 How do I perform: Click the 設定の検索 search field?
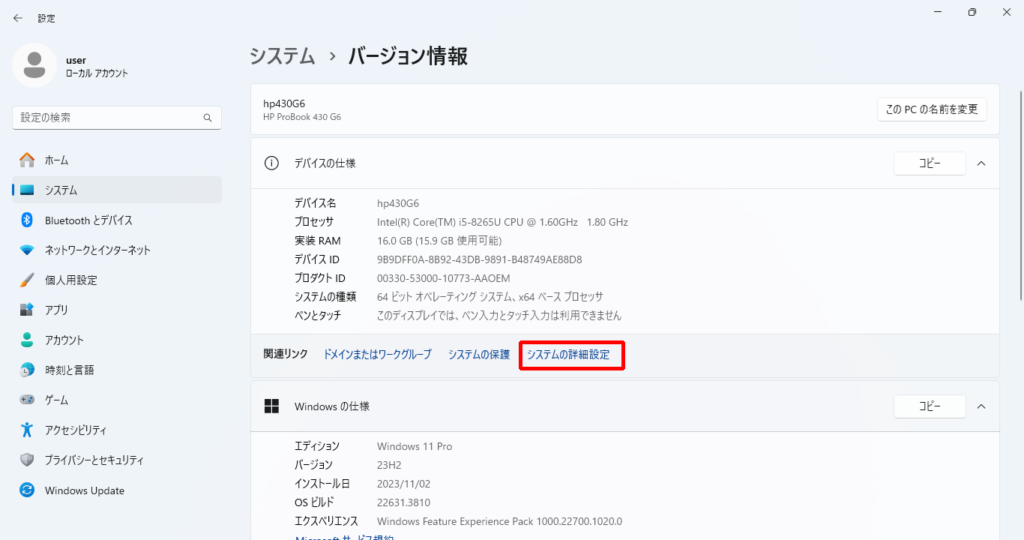(x=117, y=118)
